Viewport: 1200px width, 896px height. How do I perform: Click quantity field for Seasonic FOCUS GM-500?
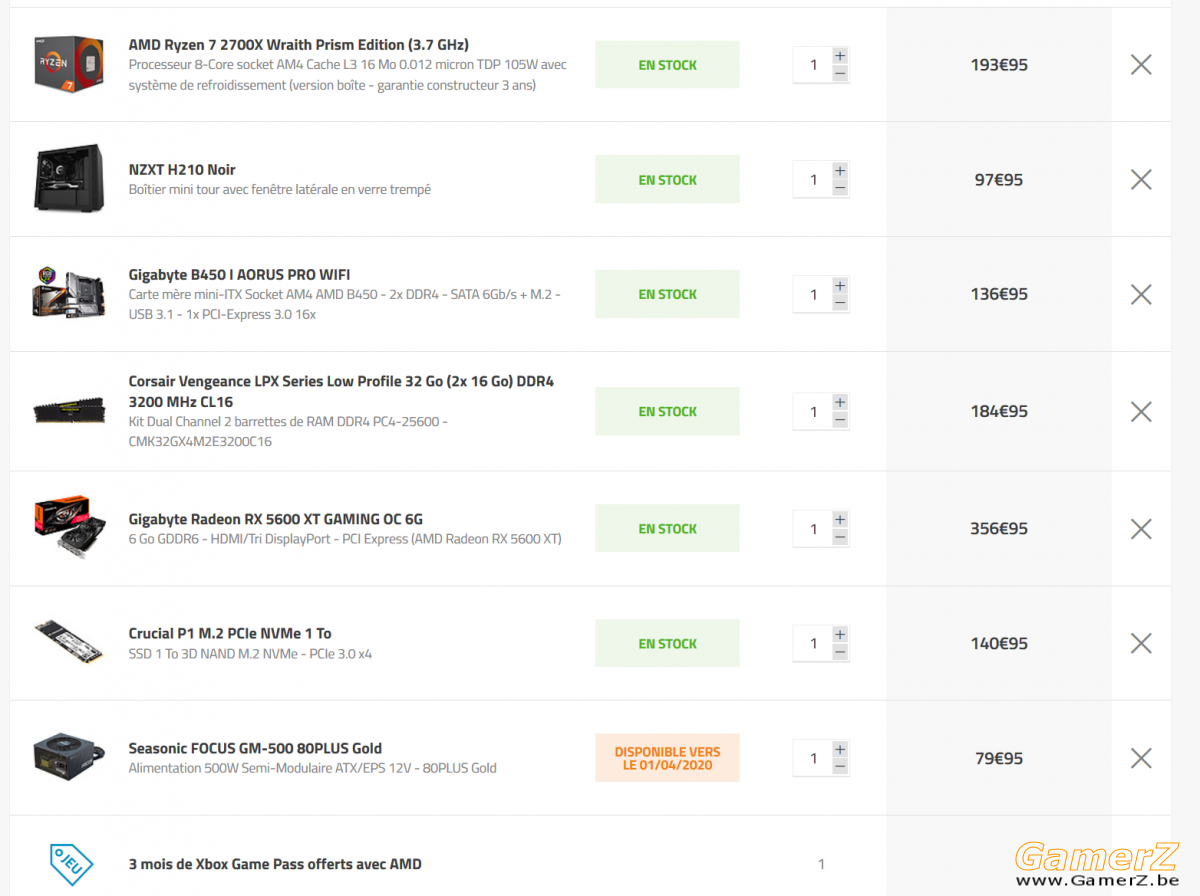pyautogui.click(x=813, y=758)
